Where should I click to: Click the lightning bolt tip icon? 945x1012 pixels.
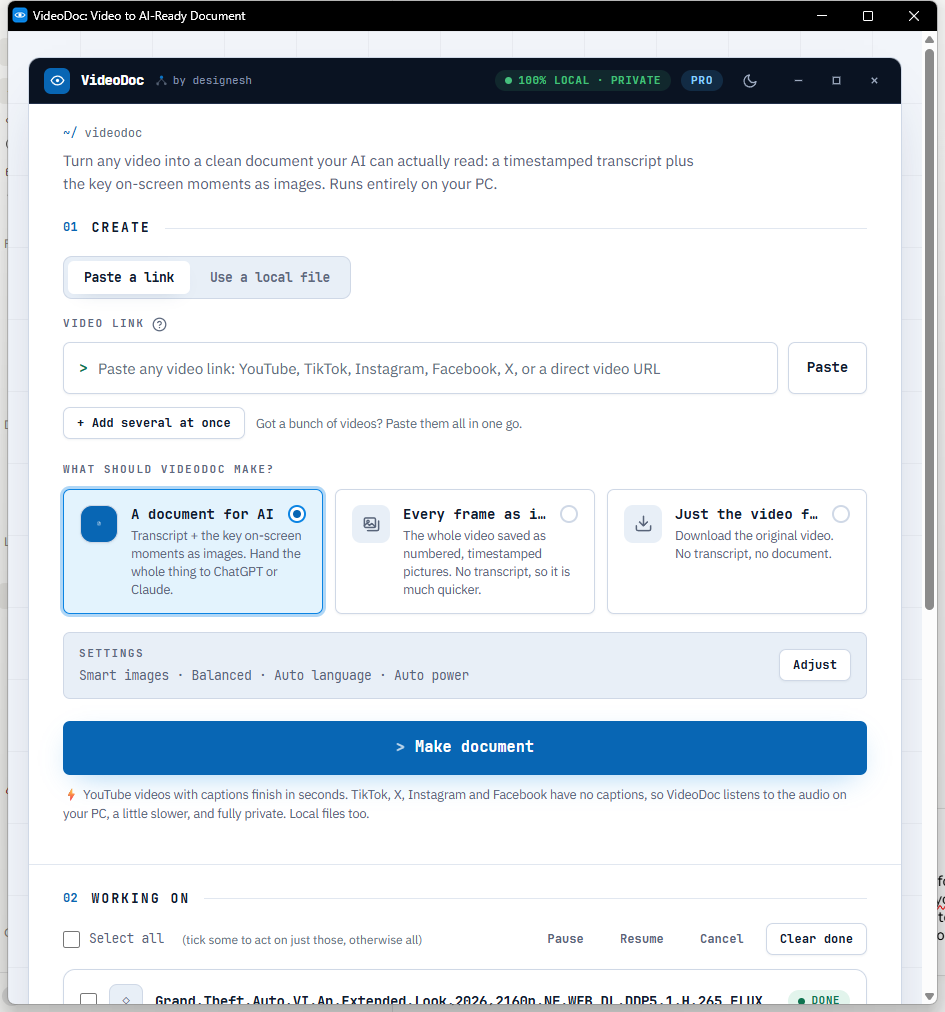tap(71, 795)
